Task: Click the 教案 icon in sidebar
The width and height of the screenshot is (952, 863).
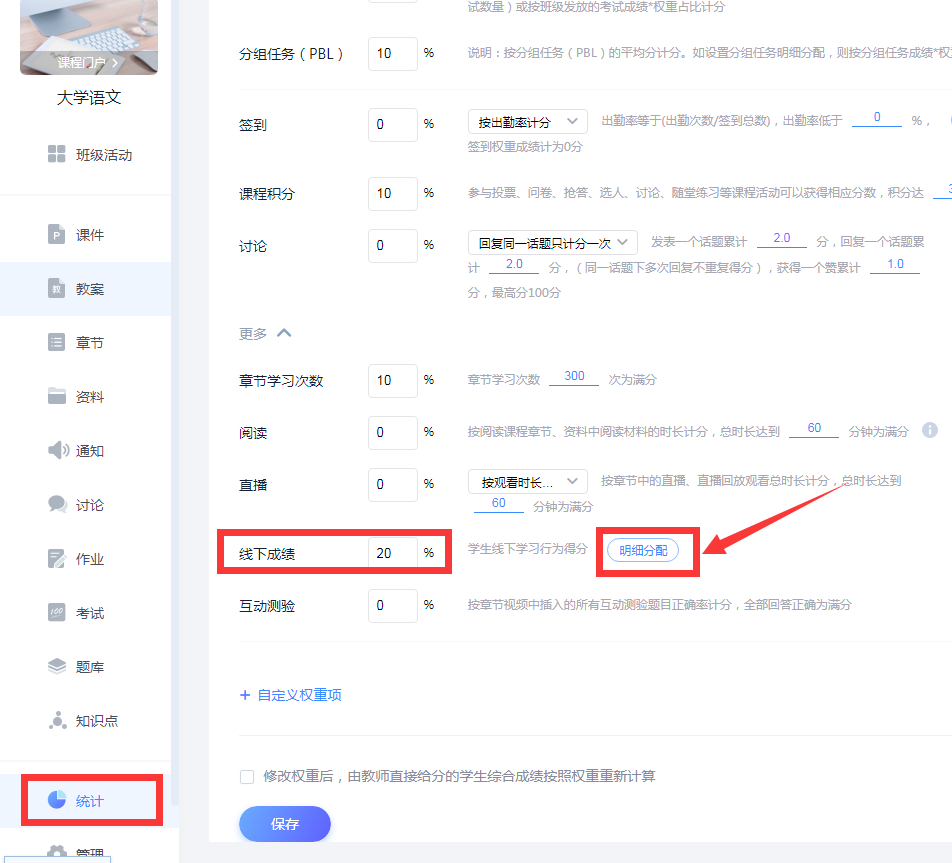Action: [x=56, y=288]
